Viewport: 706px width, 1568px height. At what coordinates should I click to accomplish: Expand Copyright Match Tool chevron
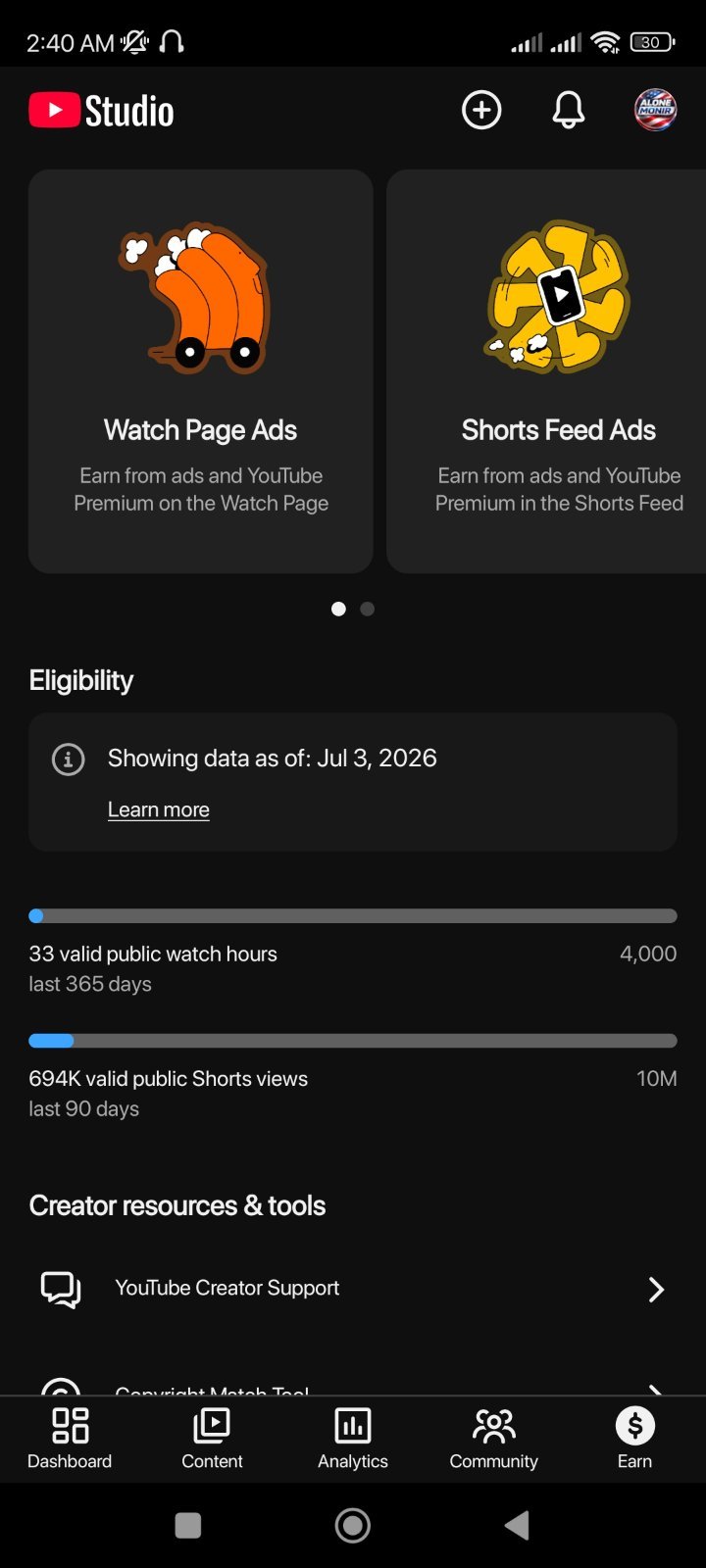tap(656, 1389)
